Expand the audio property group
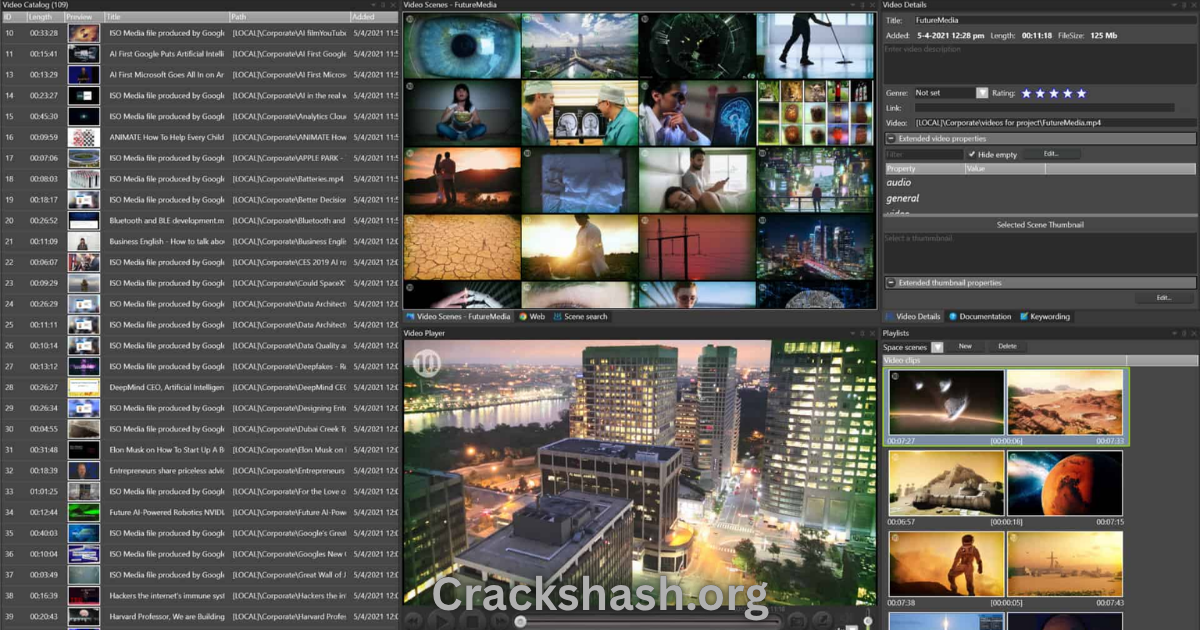 tap(899, 183)
